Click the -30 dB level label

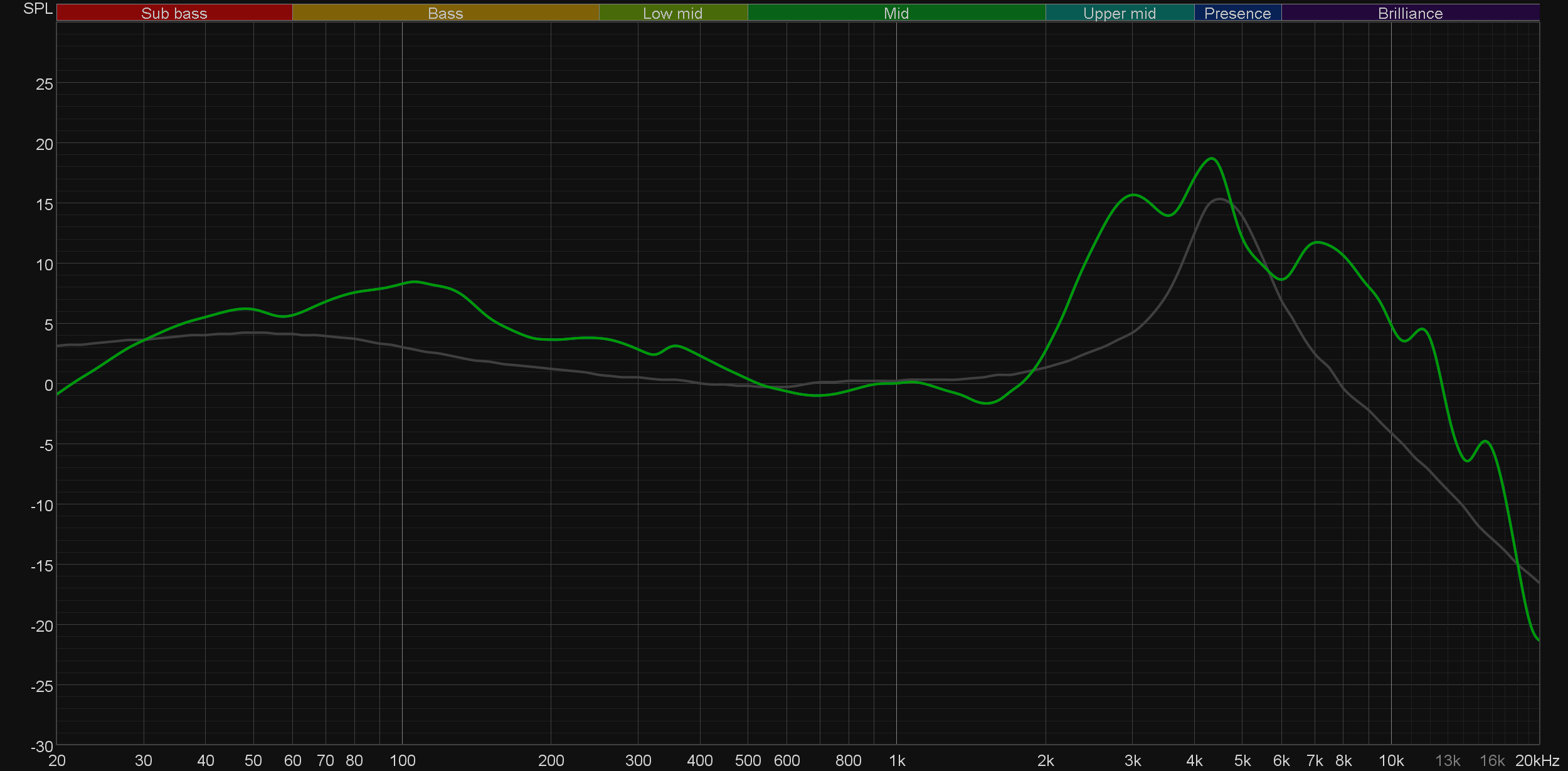[42, 747]
